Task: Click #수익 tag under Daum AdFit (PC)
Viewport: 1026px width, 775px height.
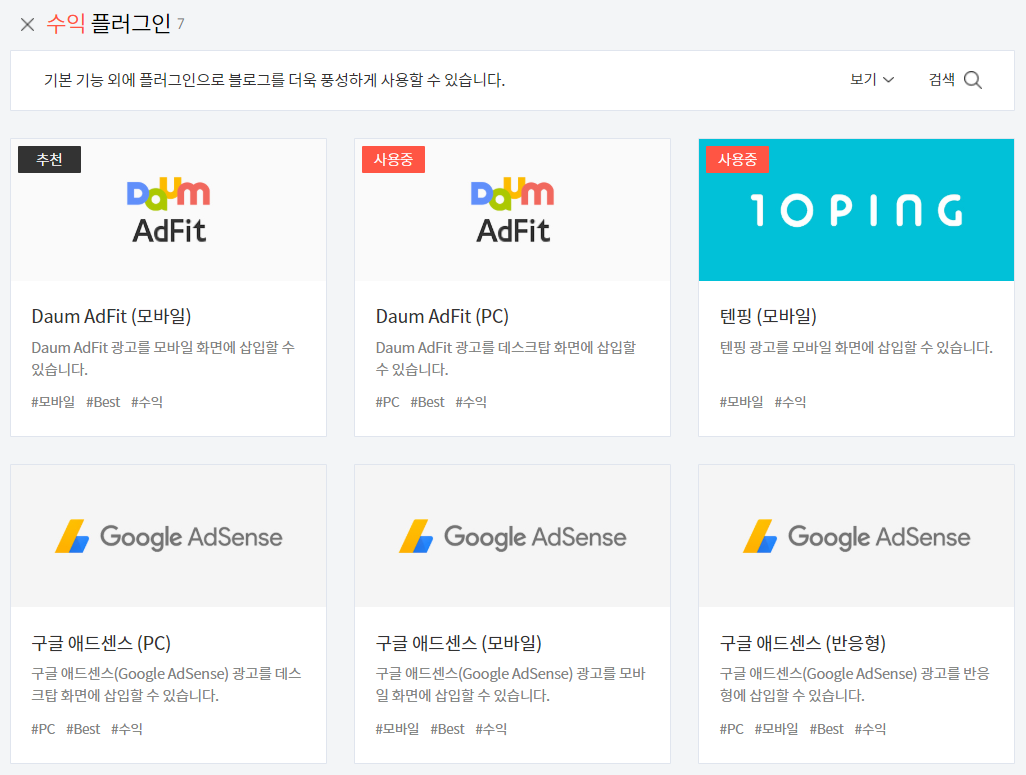Action: point(471,402)
